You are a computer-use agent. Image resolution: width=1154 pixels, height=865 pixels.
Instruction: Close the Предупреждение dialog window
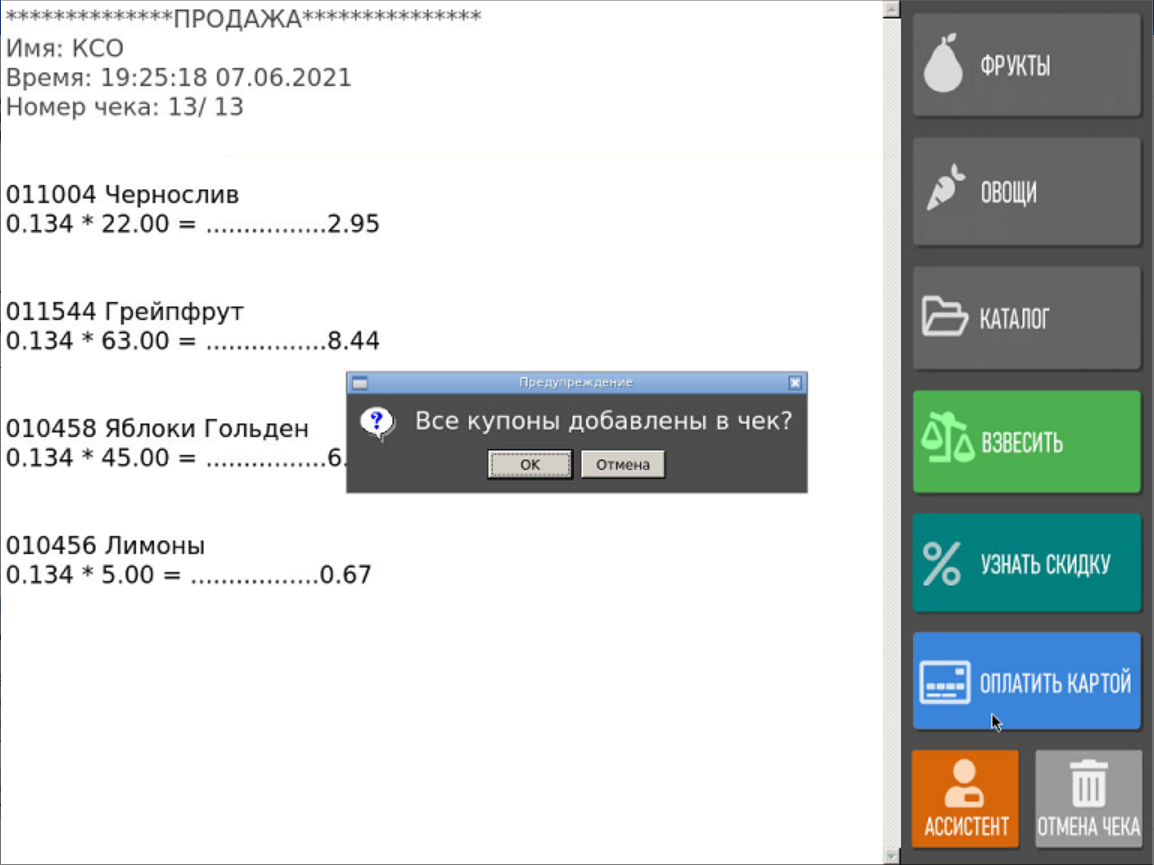pos(795,383)
